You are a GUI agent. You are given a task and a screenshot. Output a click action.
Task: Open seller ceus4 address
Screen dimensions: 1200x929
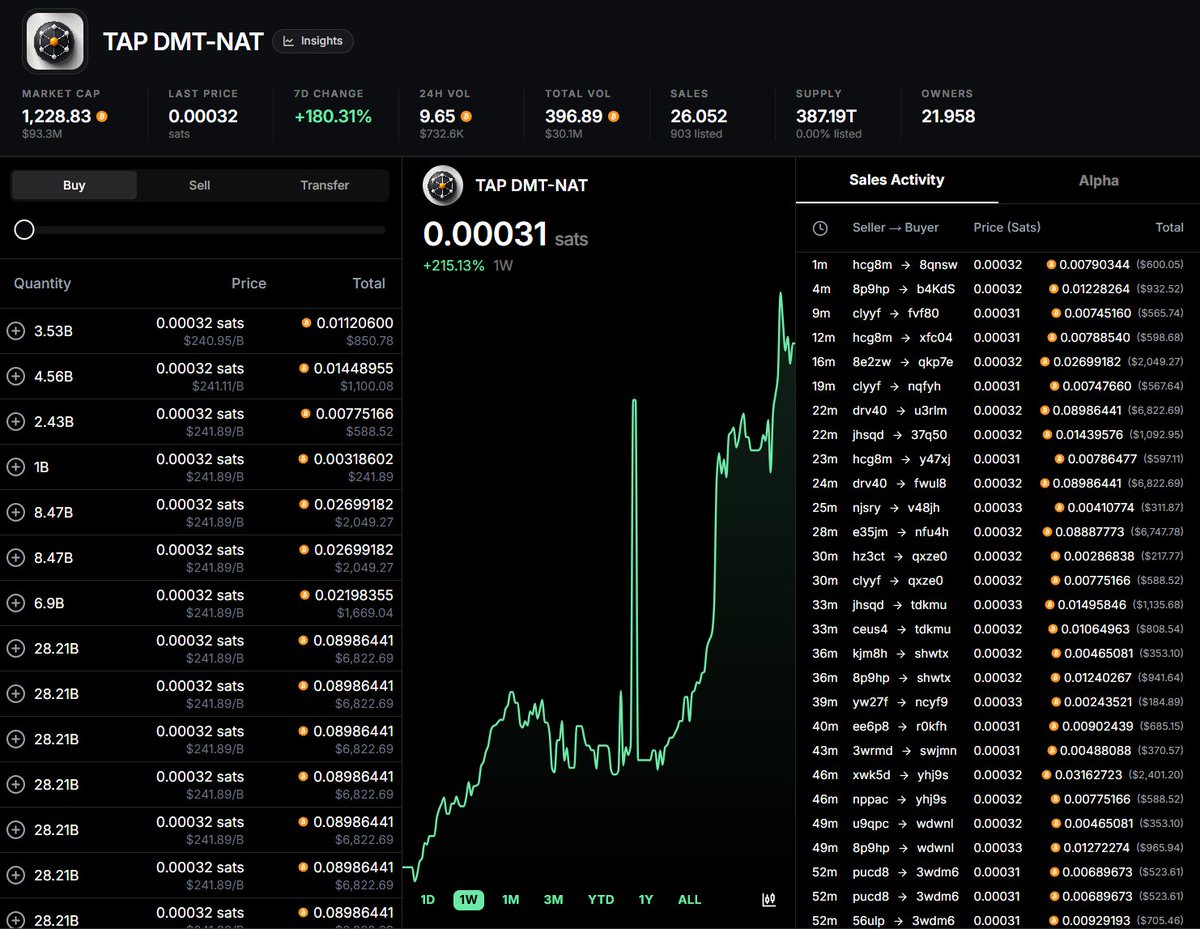click(870, 629)
